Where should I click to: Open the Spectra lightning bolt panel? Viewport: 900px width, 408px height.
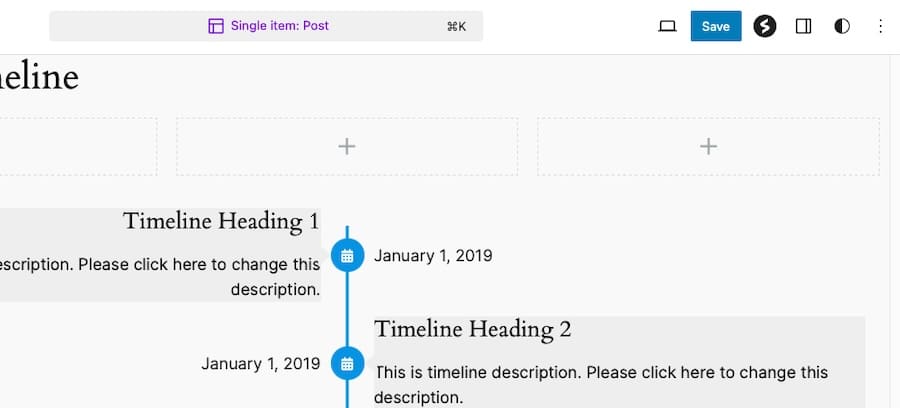pos(765,26)
